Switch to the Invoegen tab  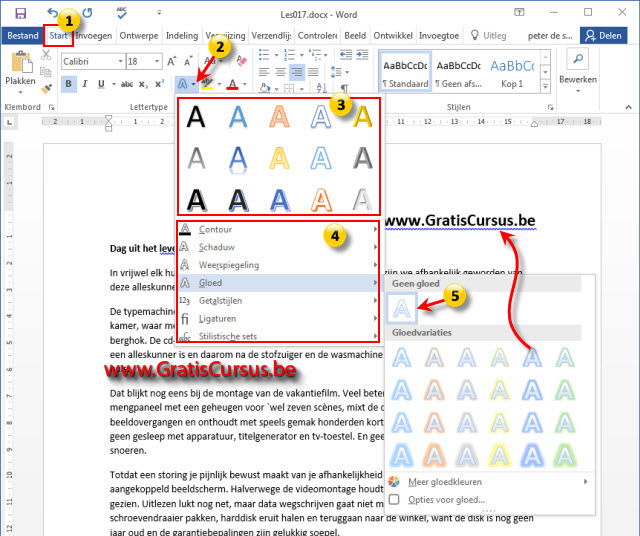[x=93, y=36]
